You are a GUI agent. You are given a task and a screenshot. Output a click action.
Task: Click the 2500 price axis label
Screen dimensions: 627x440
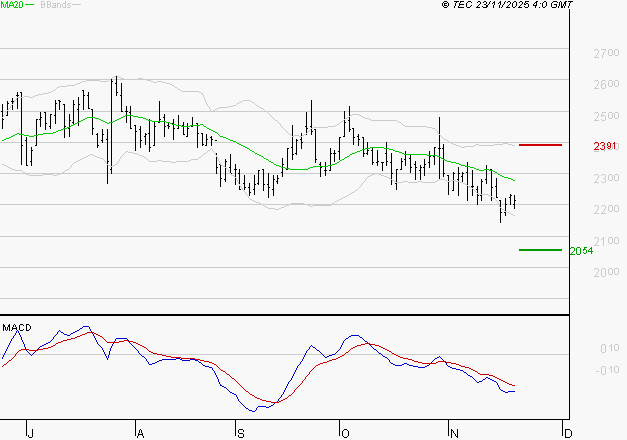tap(606, 116)
